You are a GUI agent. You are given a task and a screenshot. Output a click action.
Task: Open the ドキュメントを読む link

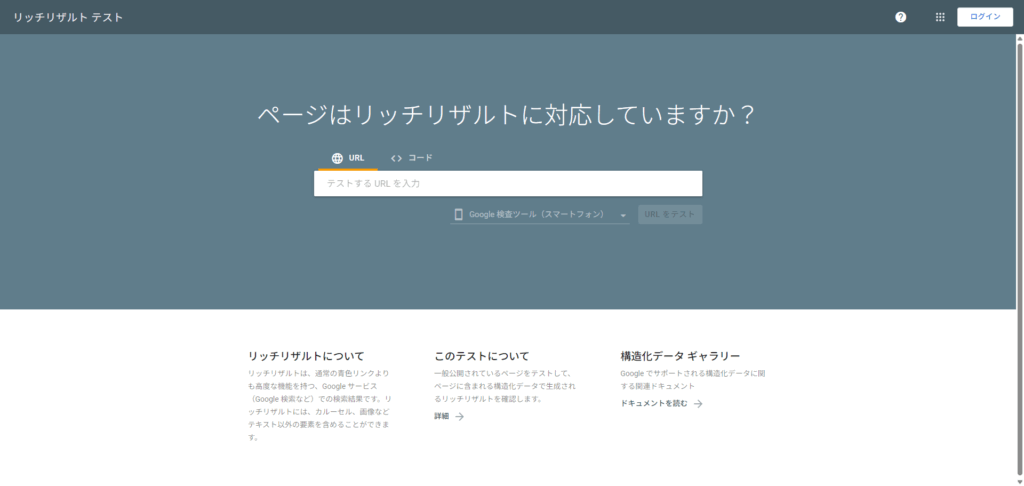654,403
